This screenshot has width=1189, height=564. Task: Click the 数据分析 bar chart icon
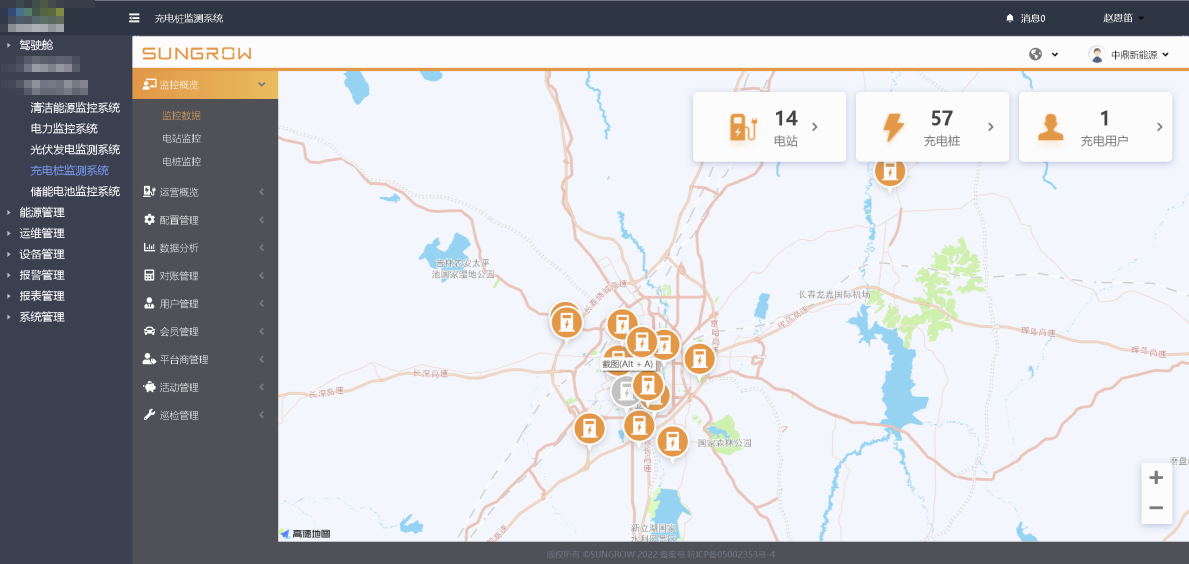click(x=149, y=248)
